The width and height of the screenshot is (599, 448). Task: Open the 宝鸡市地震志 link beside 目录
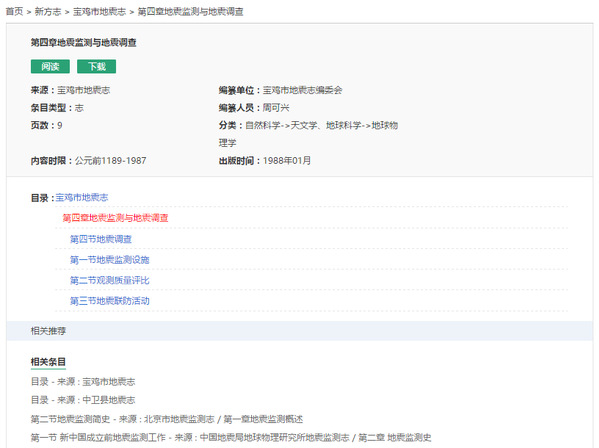pos(82,197)
